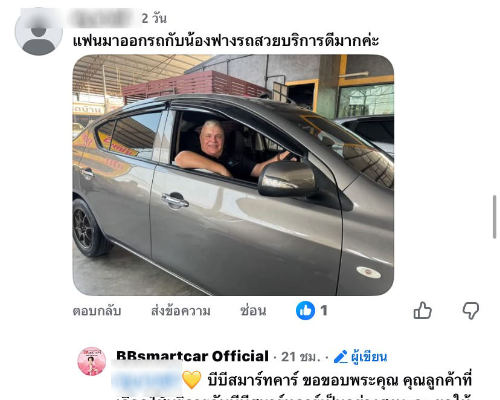Open the BBsmartcar Official profile picture
The image size is (500, 400).
click(x=92, y=361)
